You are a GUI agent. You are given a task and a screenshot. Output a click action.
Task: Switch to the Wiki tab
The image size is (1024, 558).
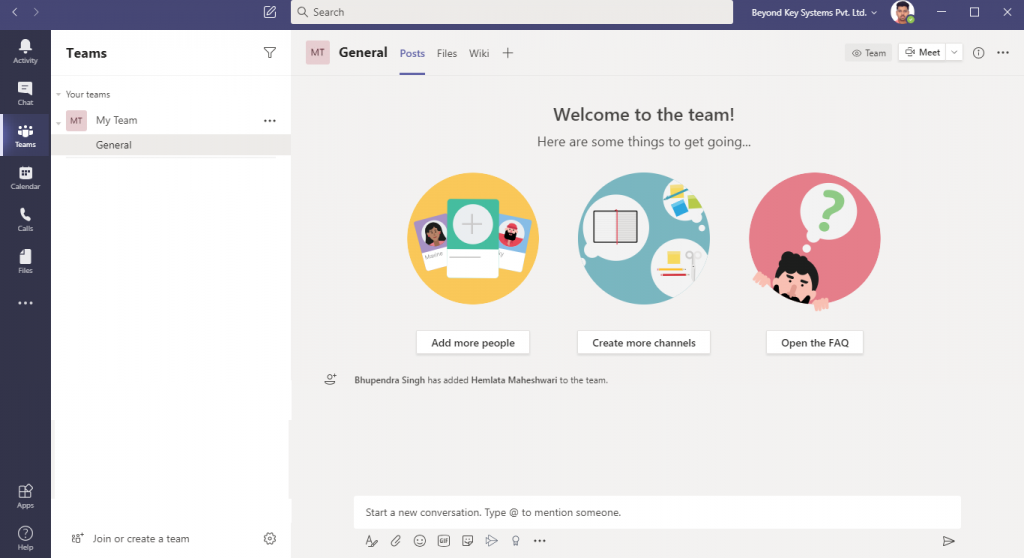point(479,54)
